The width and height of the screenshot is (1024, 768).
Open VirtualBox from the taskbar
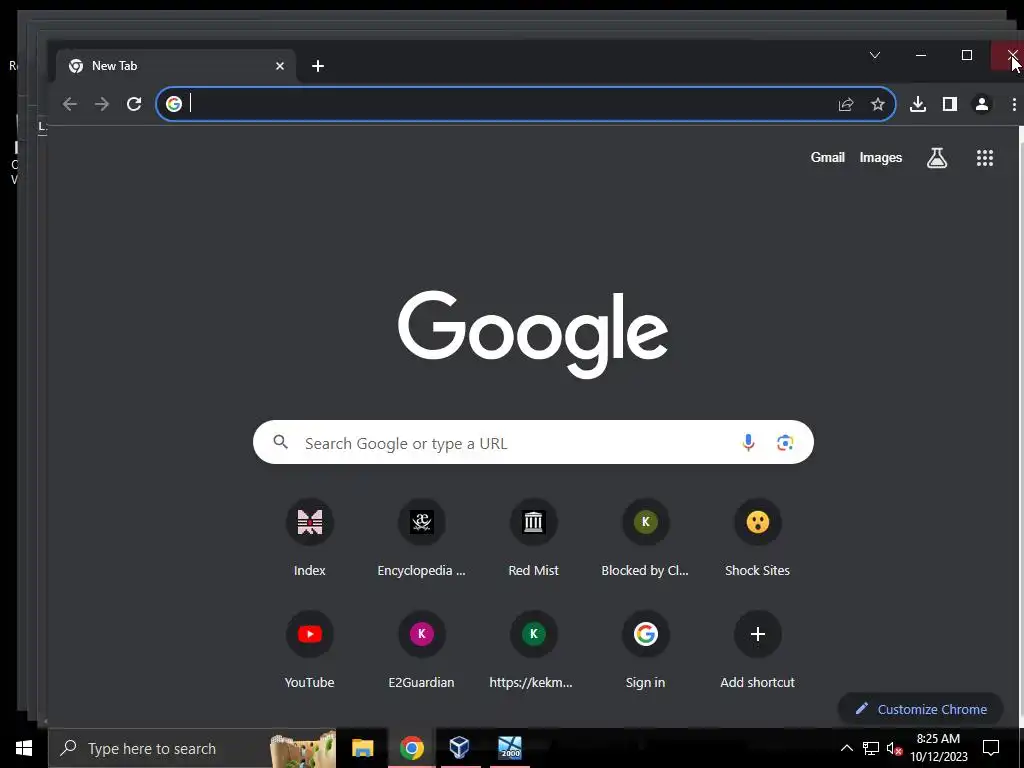[460, 748]
